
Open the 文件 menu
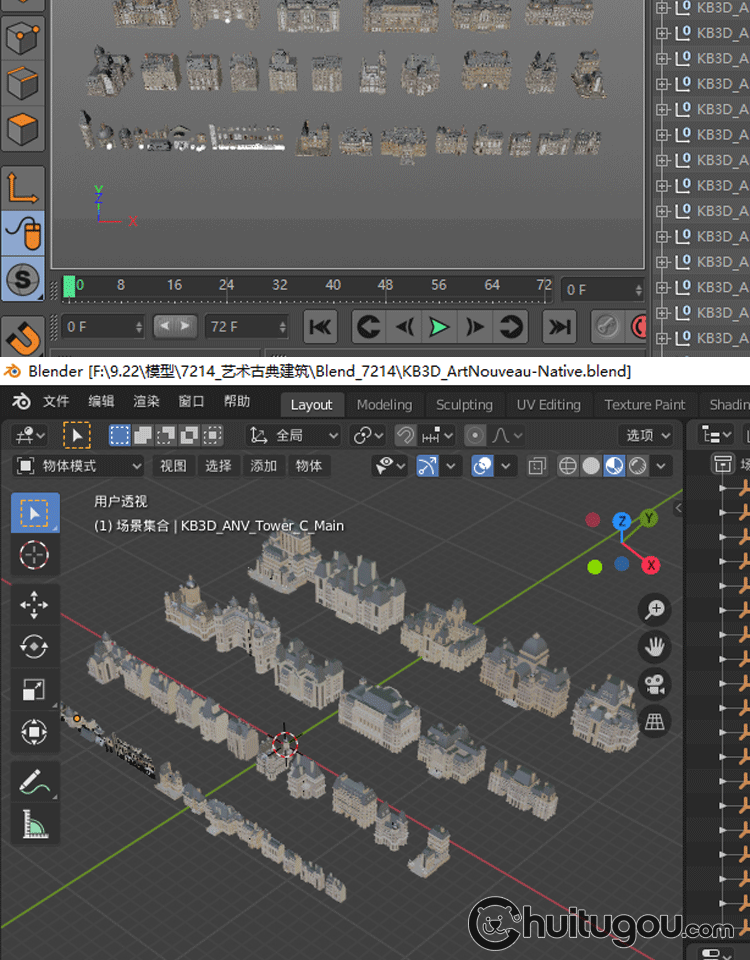point(56,402)
